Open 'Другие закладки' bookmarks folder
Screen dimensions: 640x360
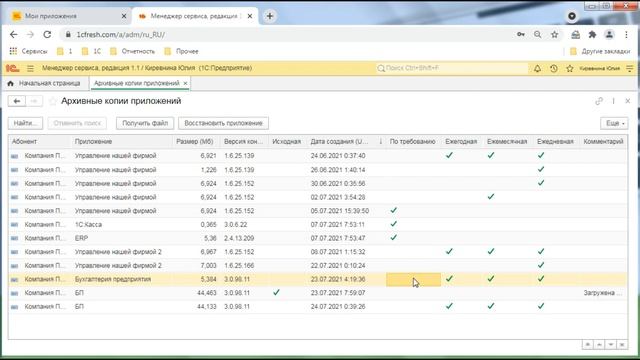click(x=600, y=51)
